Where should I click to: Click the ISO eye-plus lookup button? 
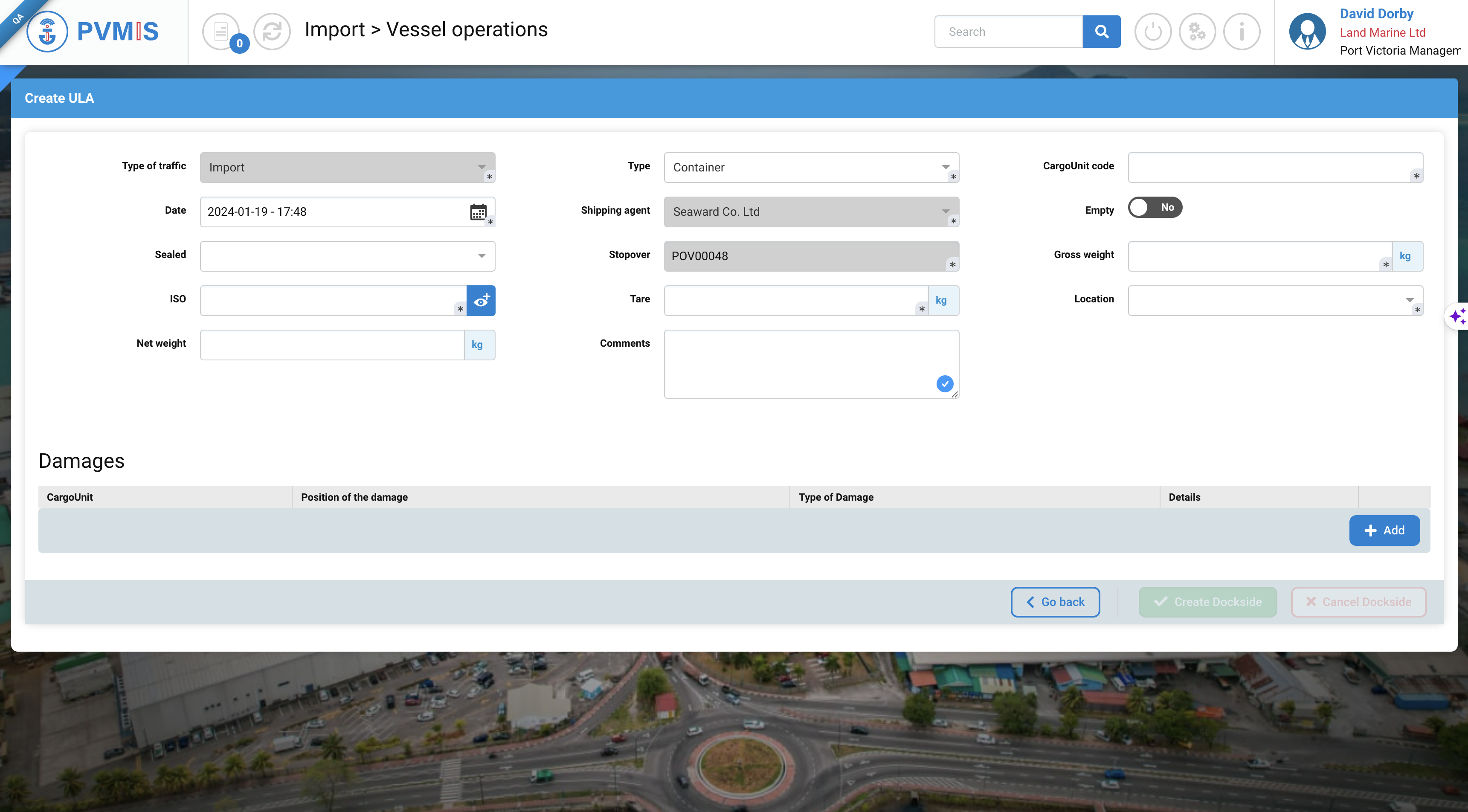click(x=481, y=300)
